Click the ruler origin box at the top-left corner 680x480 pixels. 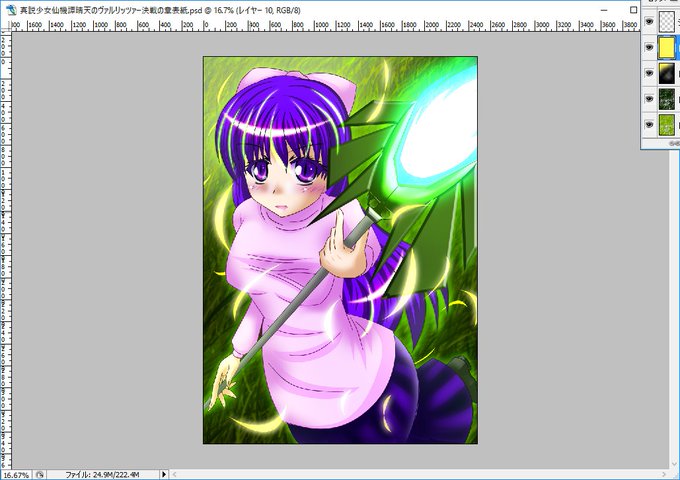pyautogui.click(x=5, y=25)
